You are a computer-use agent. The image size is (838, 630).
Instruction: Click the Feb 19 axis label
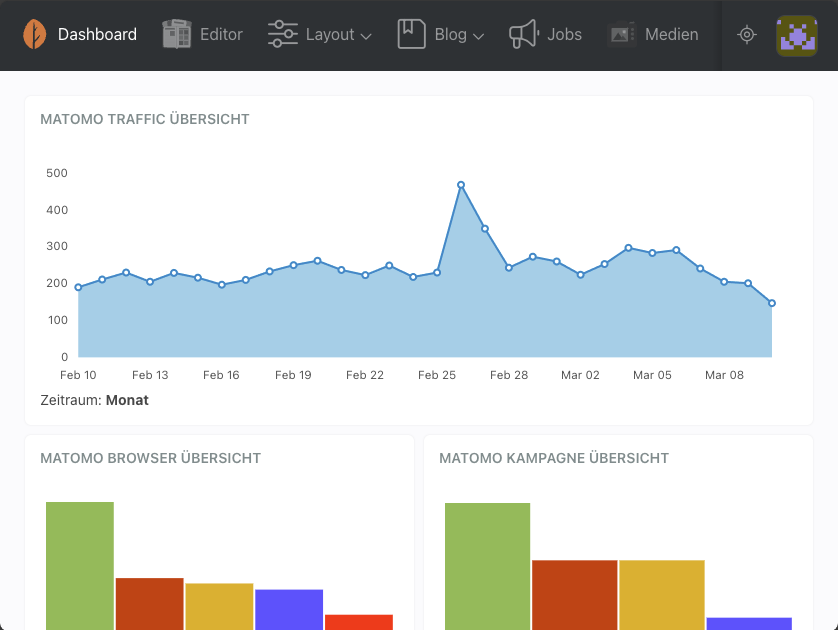coord(293,375)
